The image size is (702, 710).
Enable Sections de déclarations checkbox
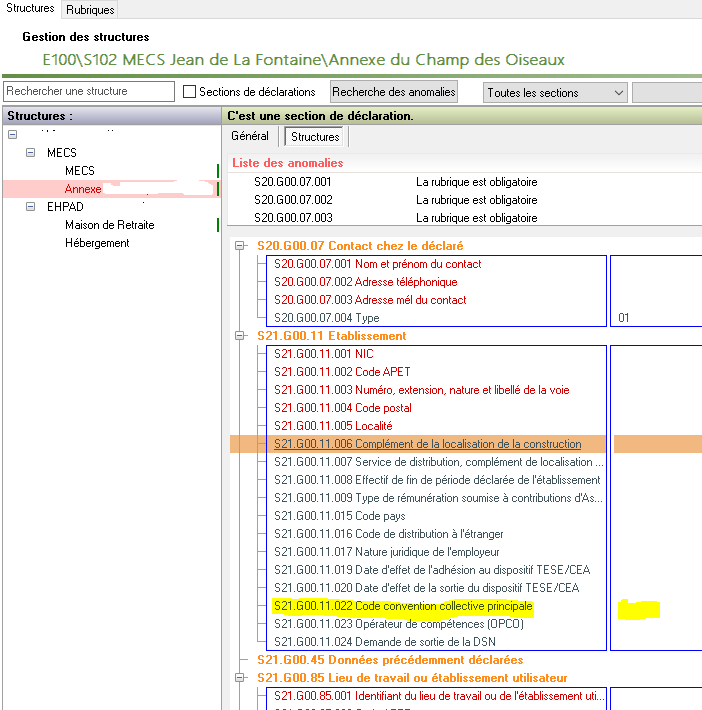(x=190, y=92)
